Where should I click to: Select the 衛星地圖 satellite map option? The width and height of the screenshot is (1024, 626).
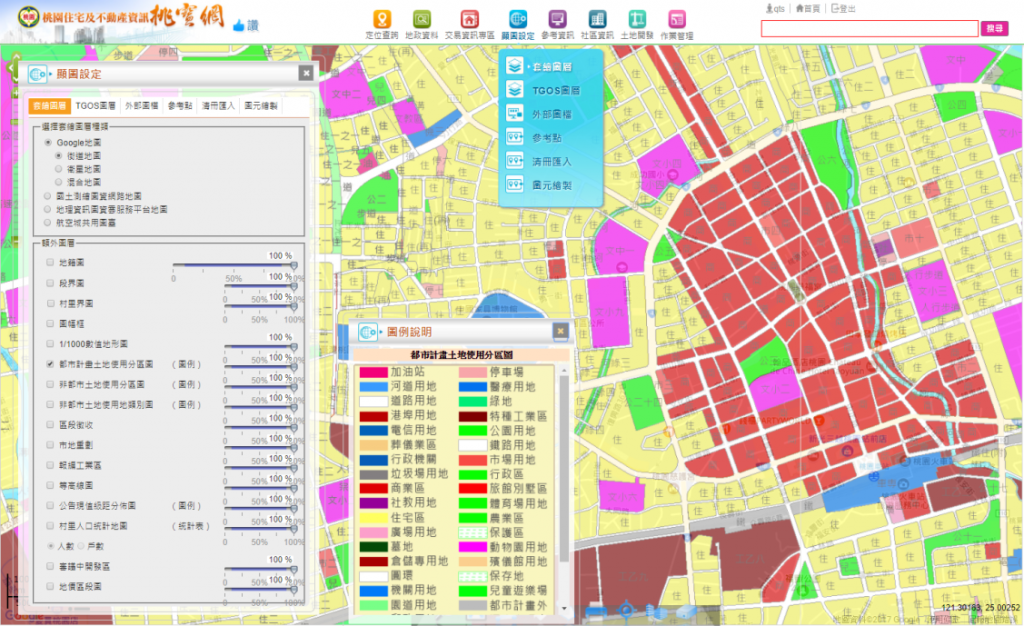[x=58, y=169]
